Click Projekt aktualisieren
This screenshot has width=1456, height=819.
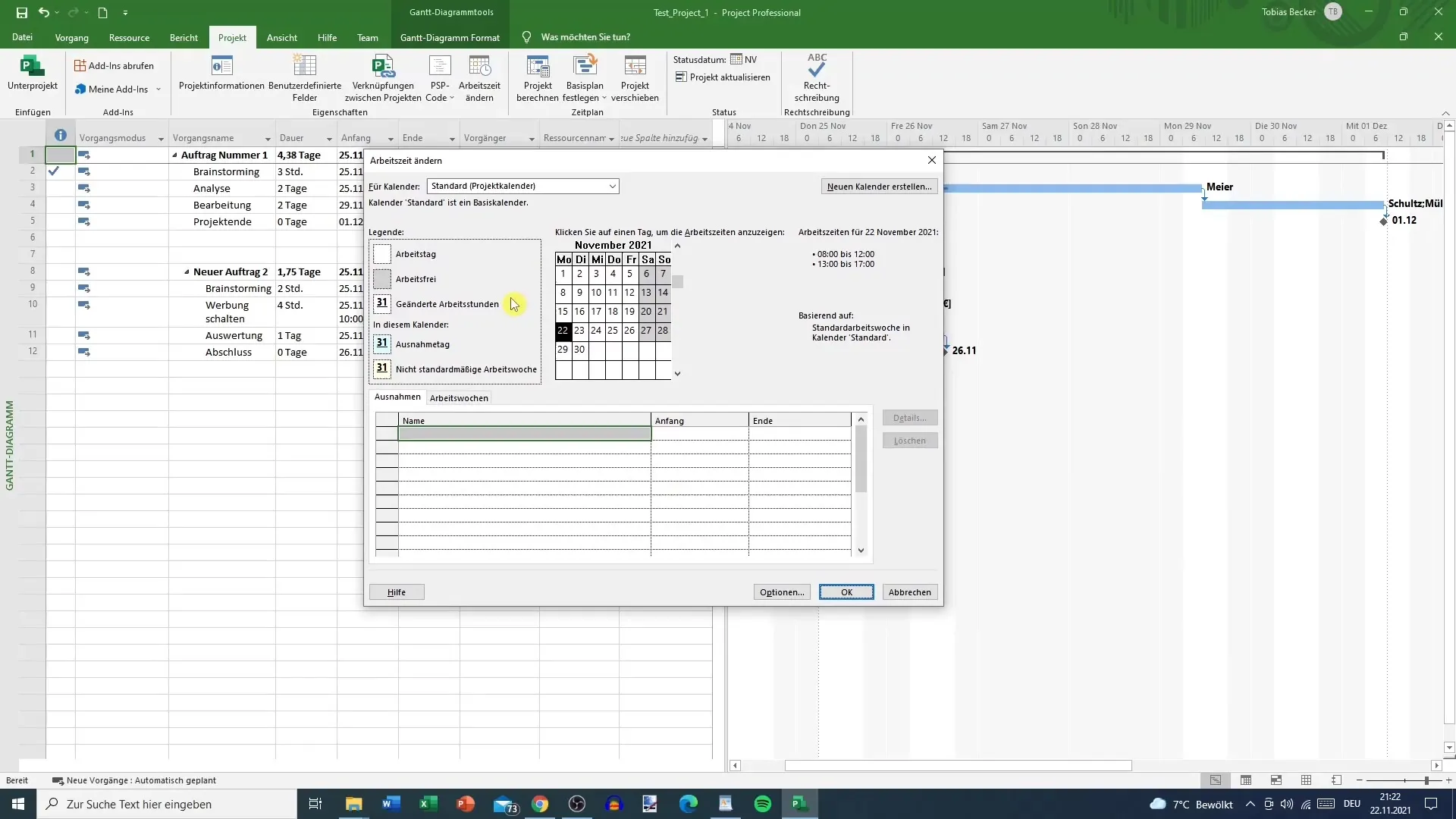(723, 77)
